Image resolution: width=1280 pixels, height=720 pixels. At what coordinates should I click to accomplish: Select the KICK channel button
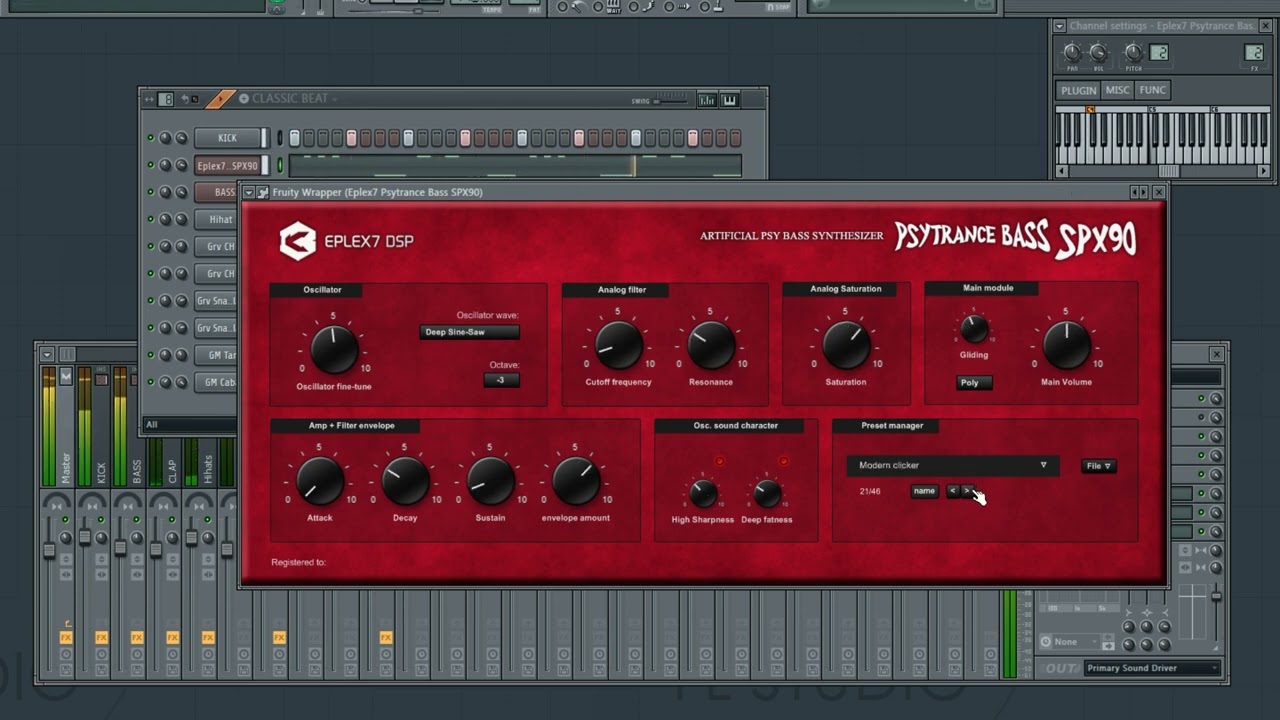point(227,138)
